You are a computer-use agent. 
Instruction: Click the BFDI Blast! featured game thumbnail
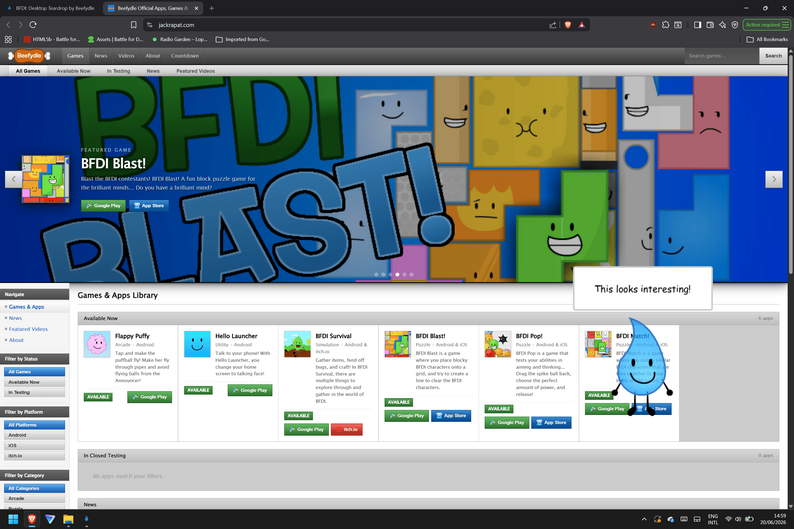(45, 179)
